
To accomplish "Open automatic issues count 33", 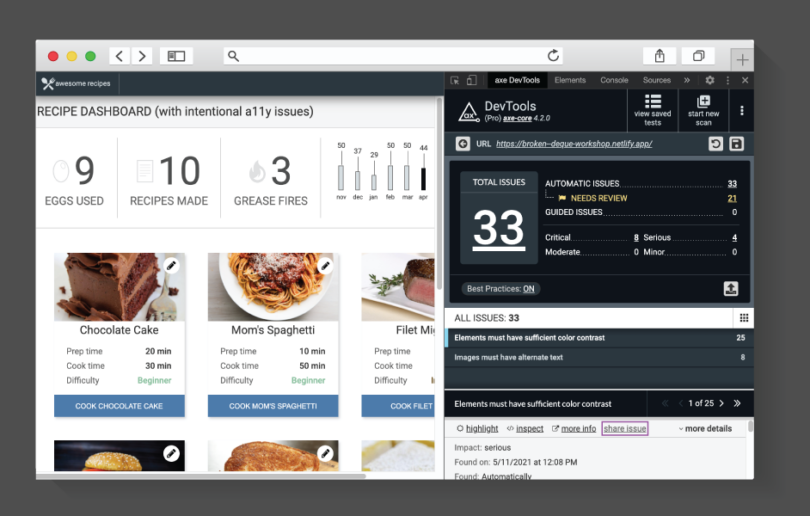I will [x=732, y=184].
